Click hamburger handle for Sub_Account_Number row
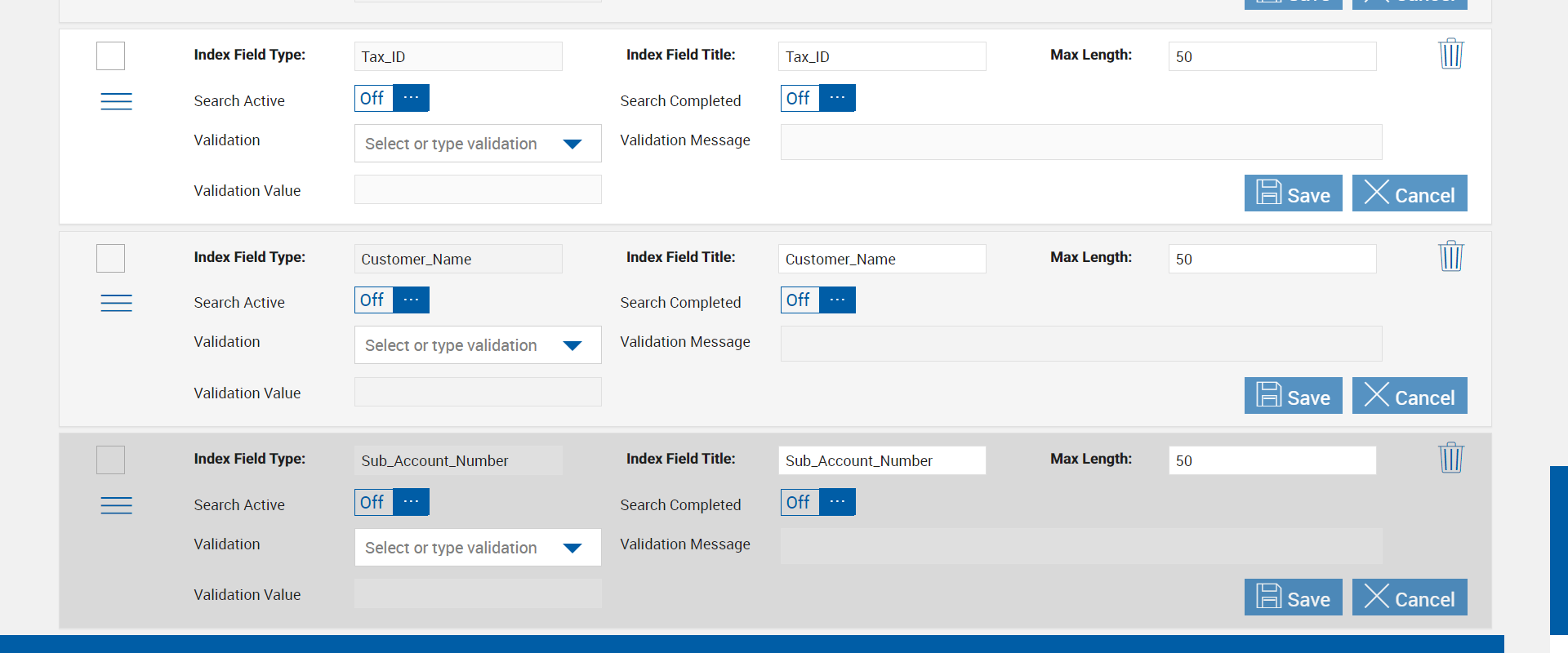1568x653 pixels. tap(116, 505)
